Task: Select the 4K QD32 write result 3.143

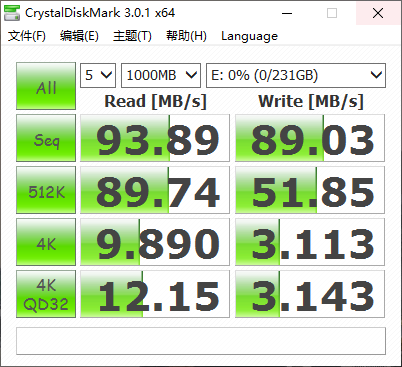Action: 310,294
